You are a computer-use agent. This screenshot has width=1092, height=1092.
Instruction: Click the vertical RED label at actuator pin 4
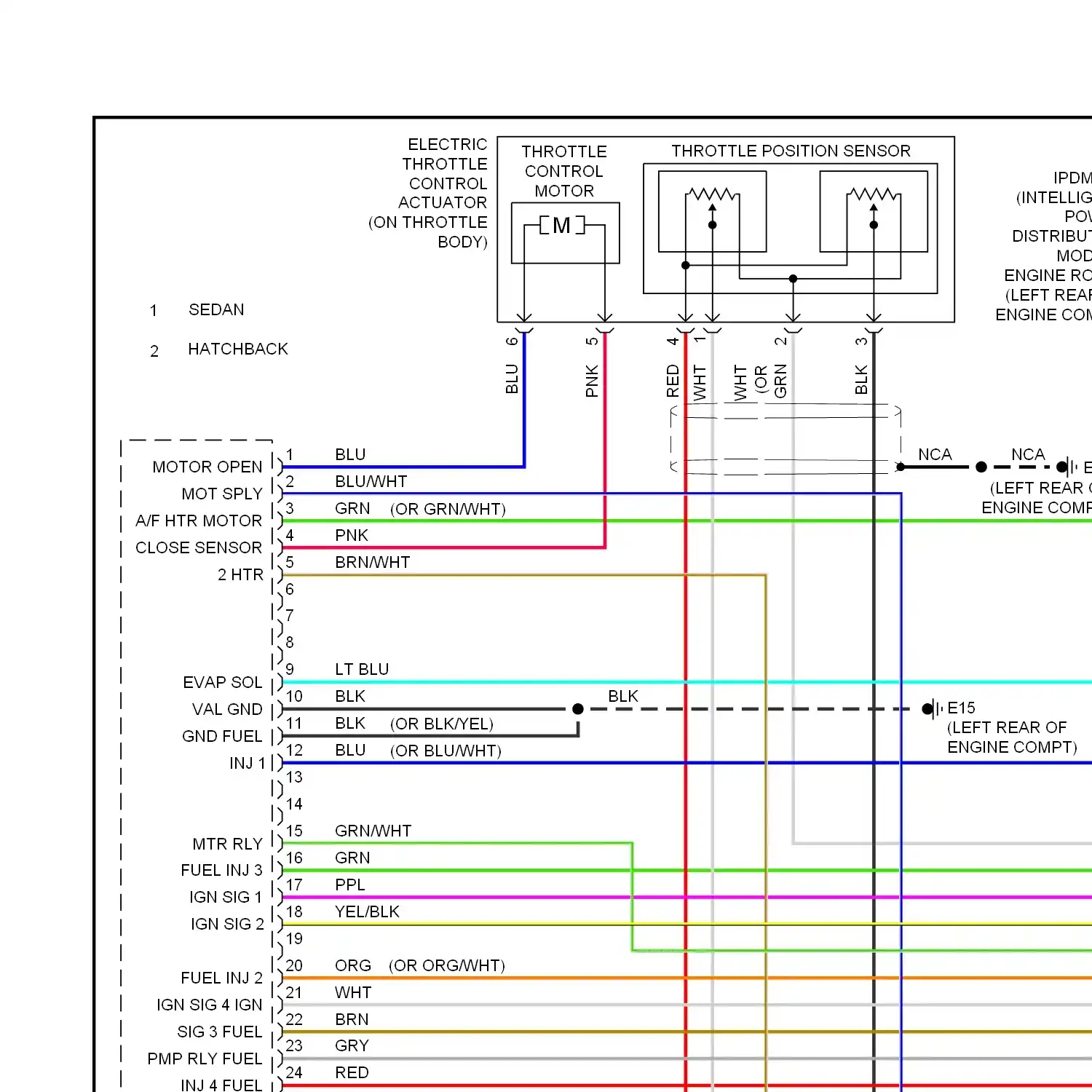tap(673, 381)
